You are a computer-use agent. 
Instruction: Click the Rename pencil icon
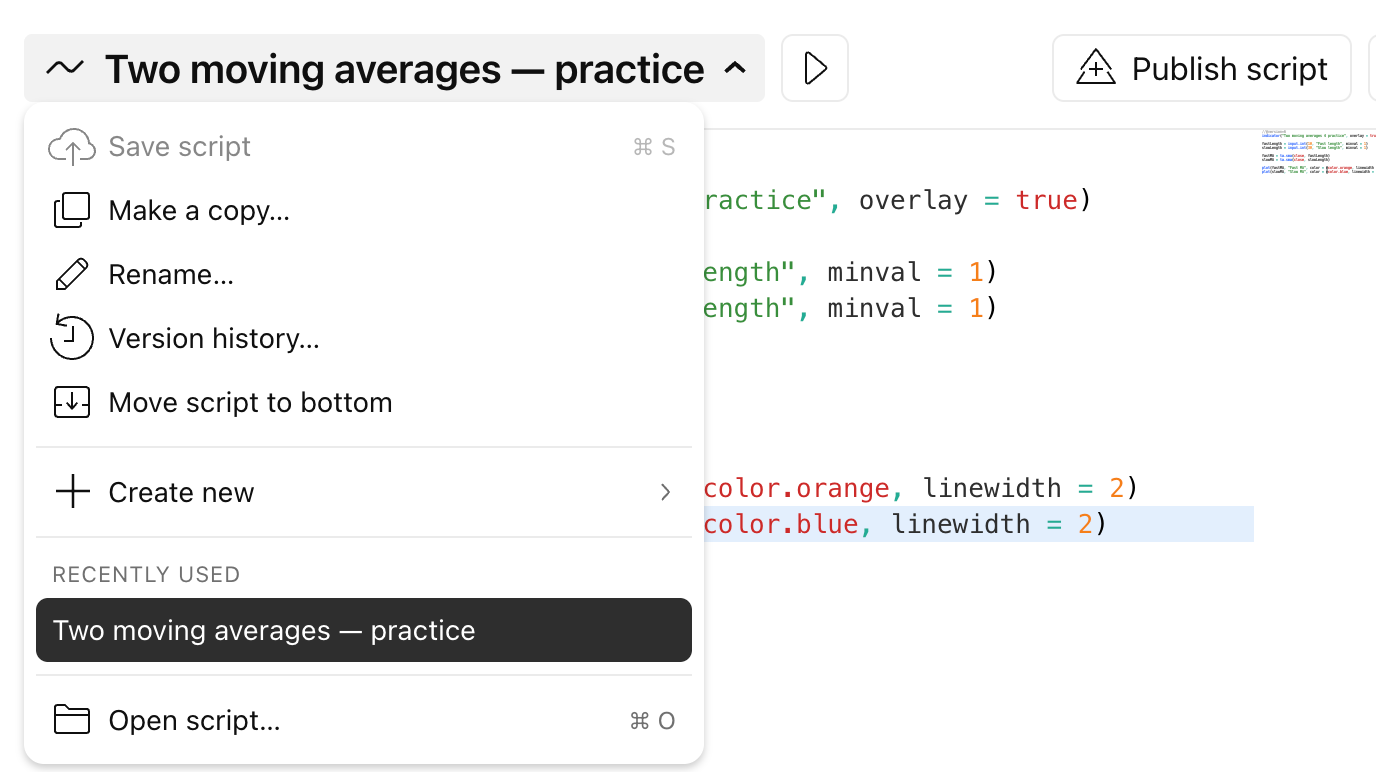tap(72, 275)
